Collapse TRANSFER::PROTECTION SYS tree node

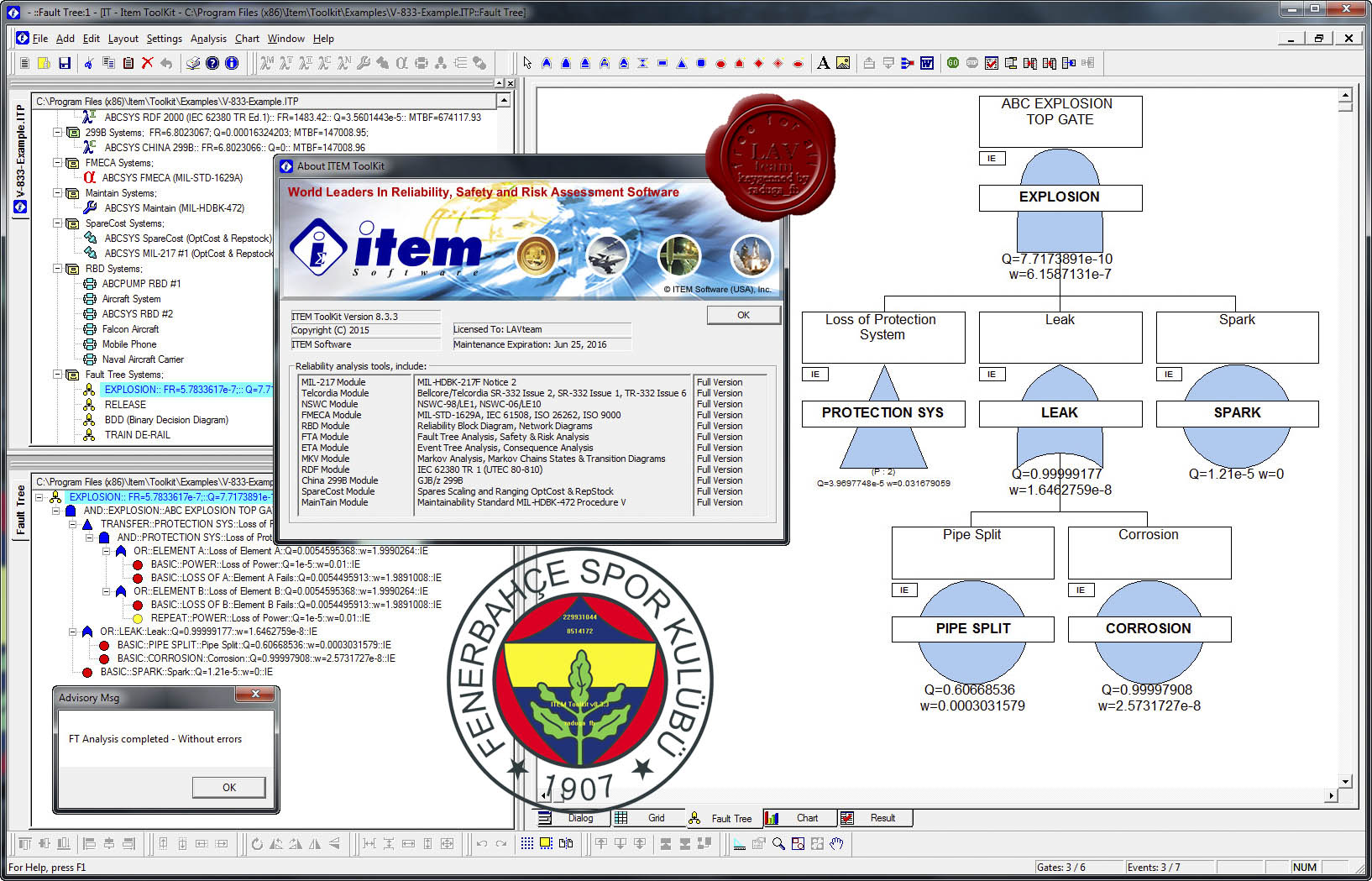coord(73,524)
